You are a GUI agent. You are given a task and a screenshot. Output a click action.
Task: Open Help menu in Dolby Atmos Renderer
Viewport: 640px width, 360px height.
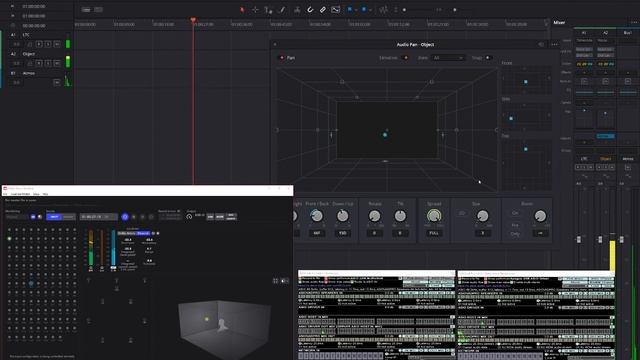click(45, 194)
